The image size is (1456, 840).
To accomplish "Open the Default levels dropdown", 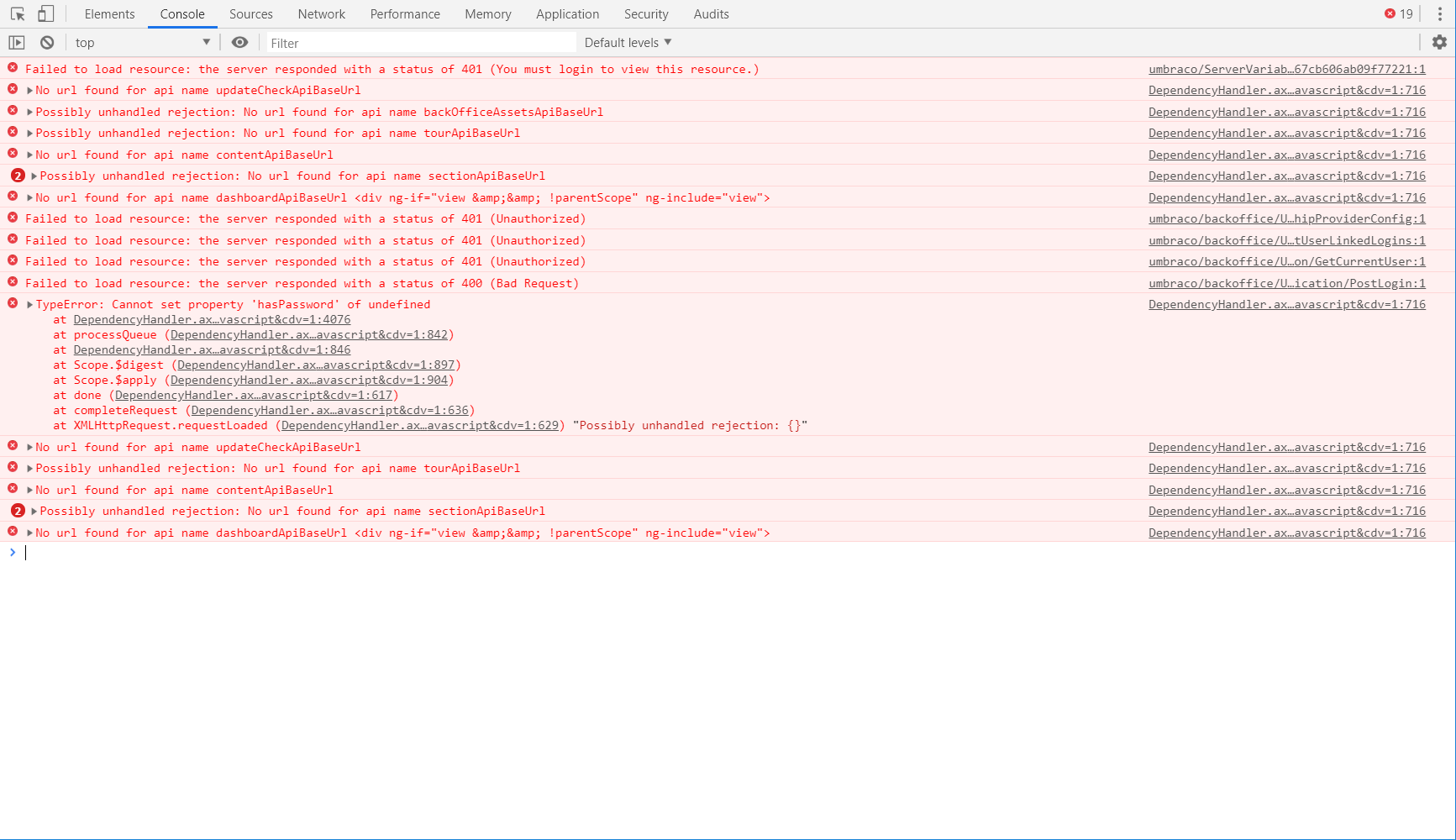I will coord(626,41).
